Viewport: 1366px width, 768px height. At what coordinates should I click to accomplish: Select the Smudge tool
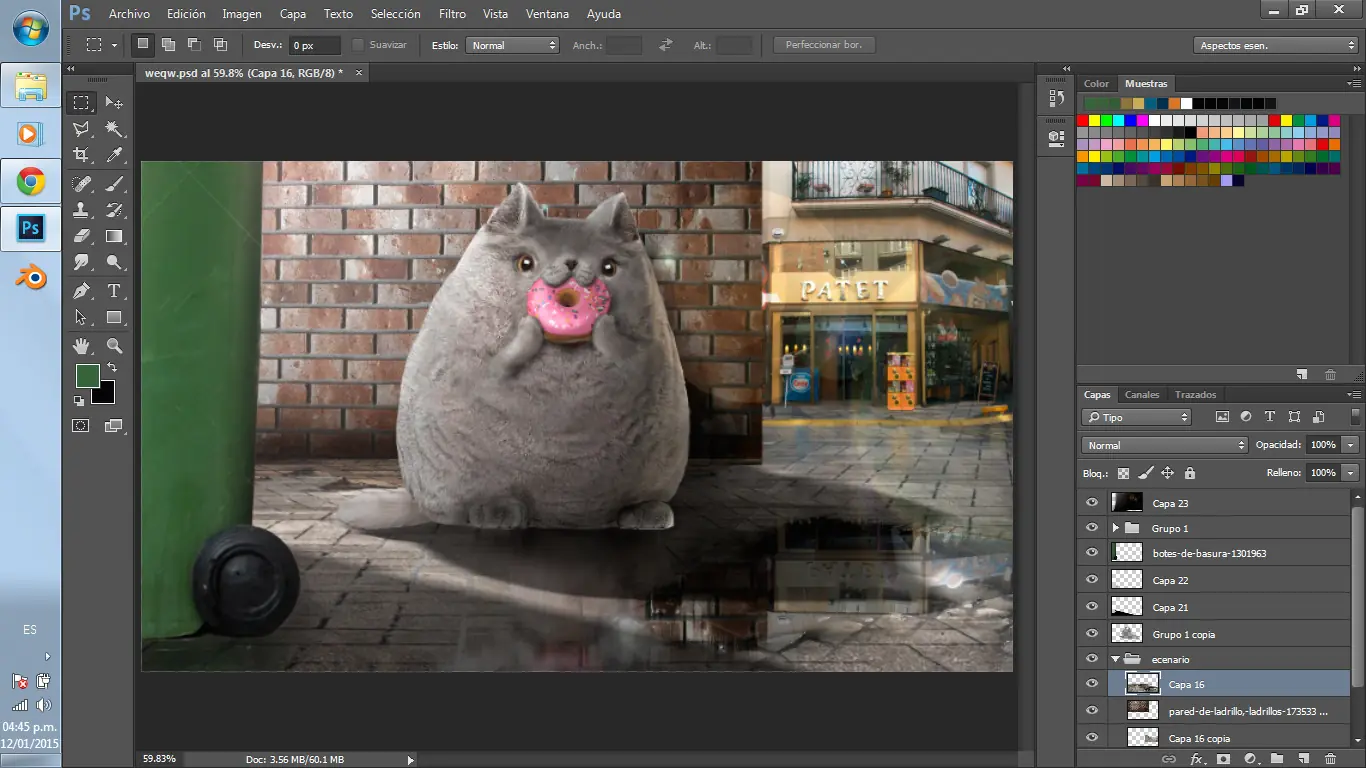click(82, 262)
